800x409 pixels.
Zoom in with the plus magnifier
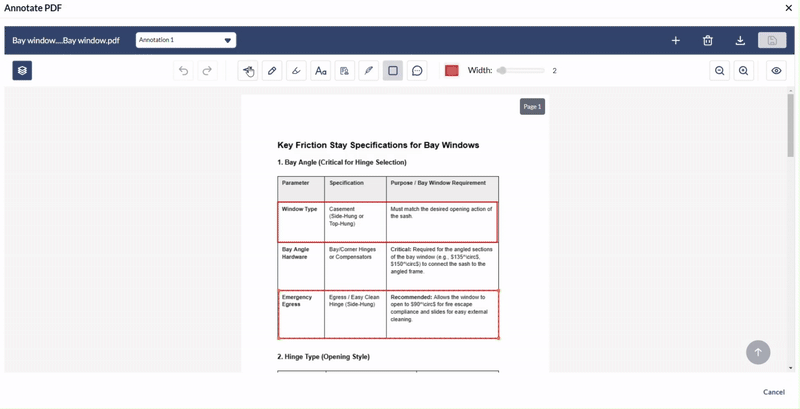(x=744, y=71)
